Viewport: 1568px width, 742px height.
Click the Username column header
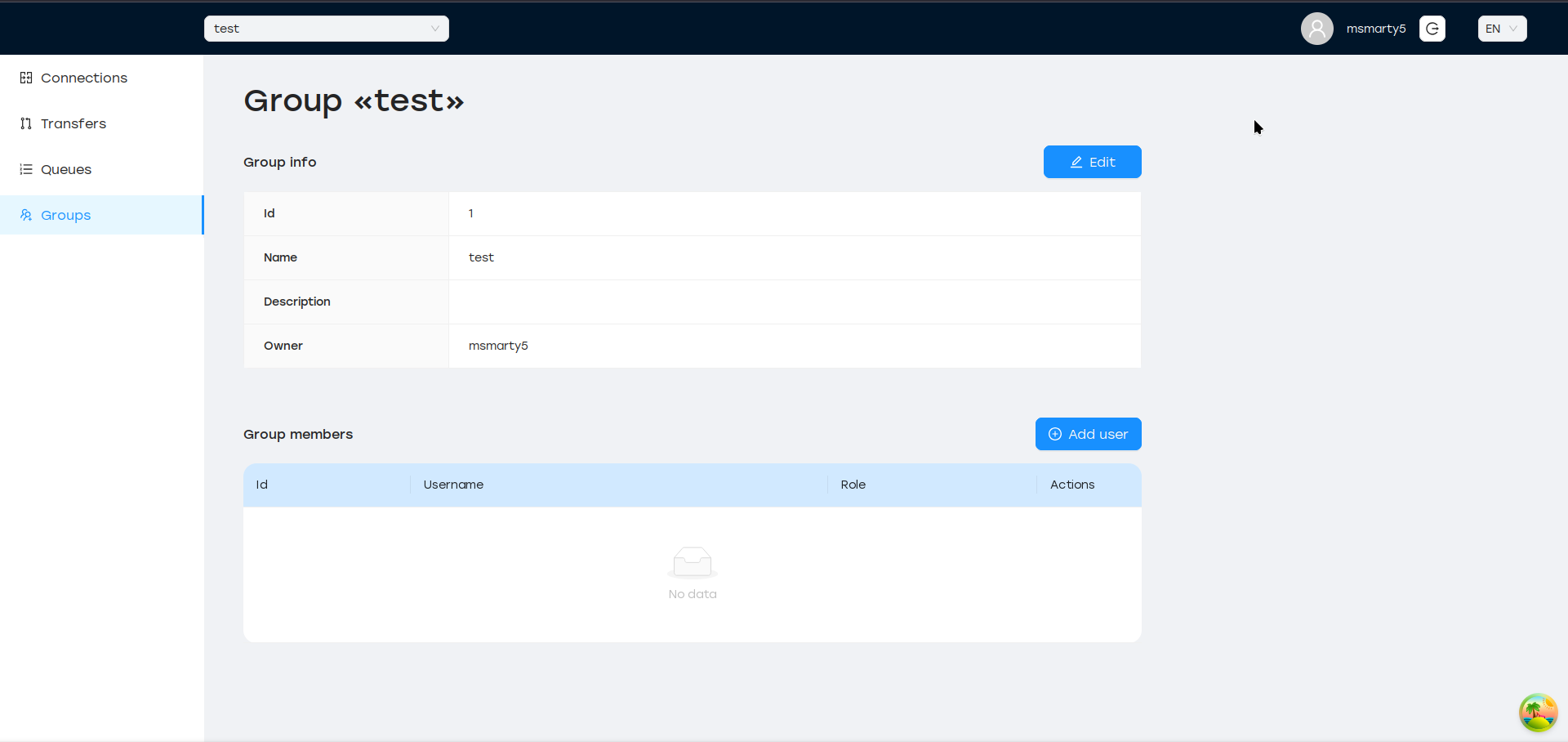(453, 485)
